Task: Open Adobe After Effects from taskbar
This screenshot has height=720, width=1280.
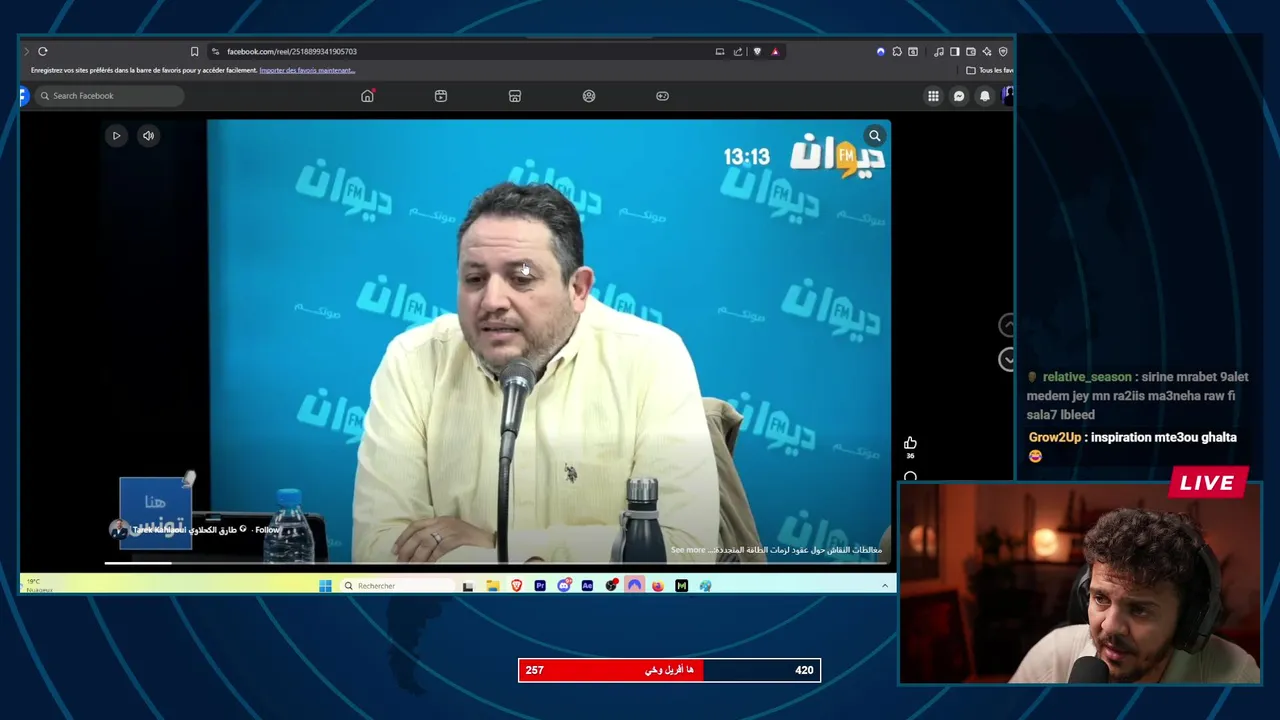Action: (x=587, y=586)
